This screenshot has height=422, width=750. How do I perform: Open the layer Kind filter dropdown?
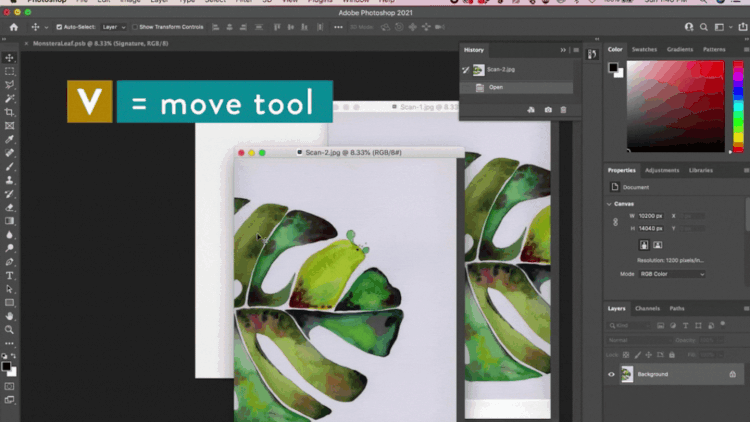click(629, 325)
